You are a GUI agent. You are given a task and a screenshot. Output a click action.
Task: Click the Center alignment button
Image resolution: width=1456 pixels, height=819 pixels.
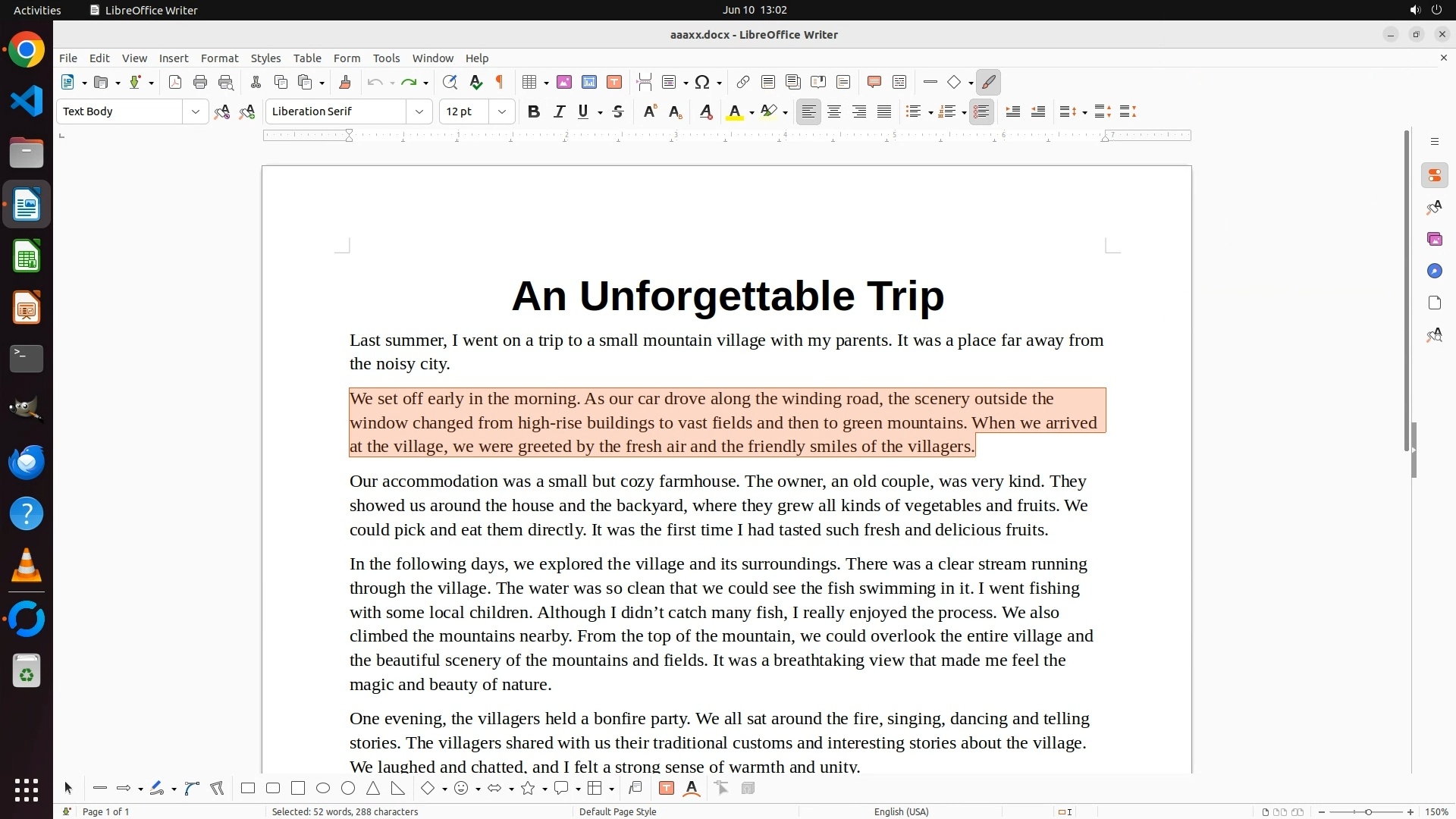click(833, 111)
